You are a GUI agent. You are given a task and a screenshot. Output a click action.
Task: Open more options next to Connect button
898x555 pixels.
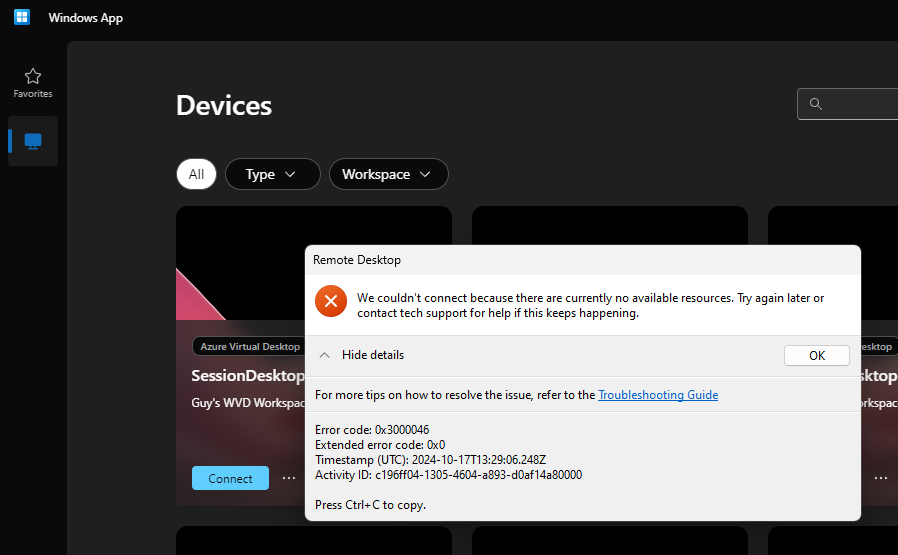(289, 478)
